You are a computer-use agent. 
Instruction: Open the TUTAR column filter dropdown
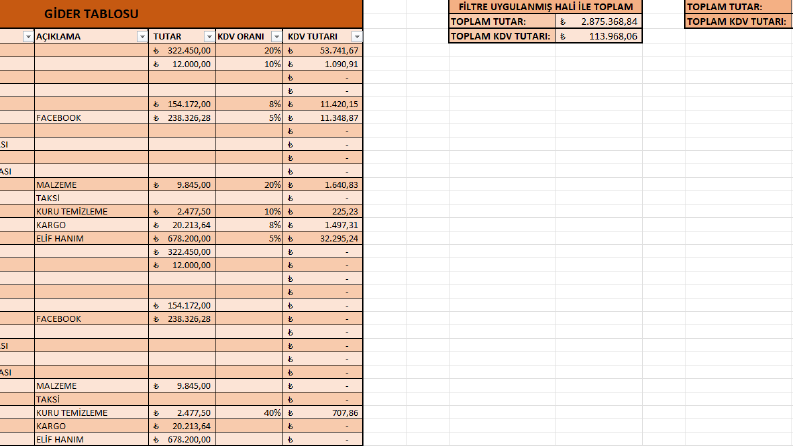click(209, 36)
